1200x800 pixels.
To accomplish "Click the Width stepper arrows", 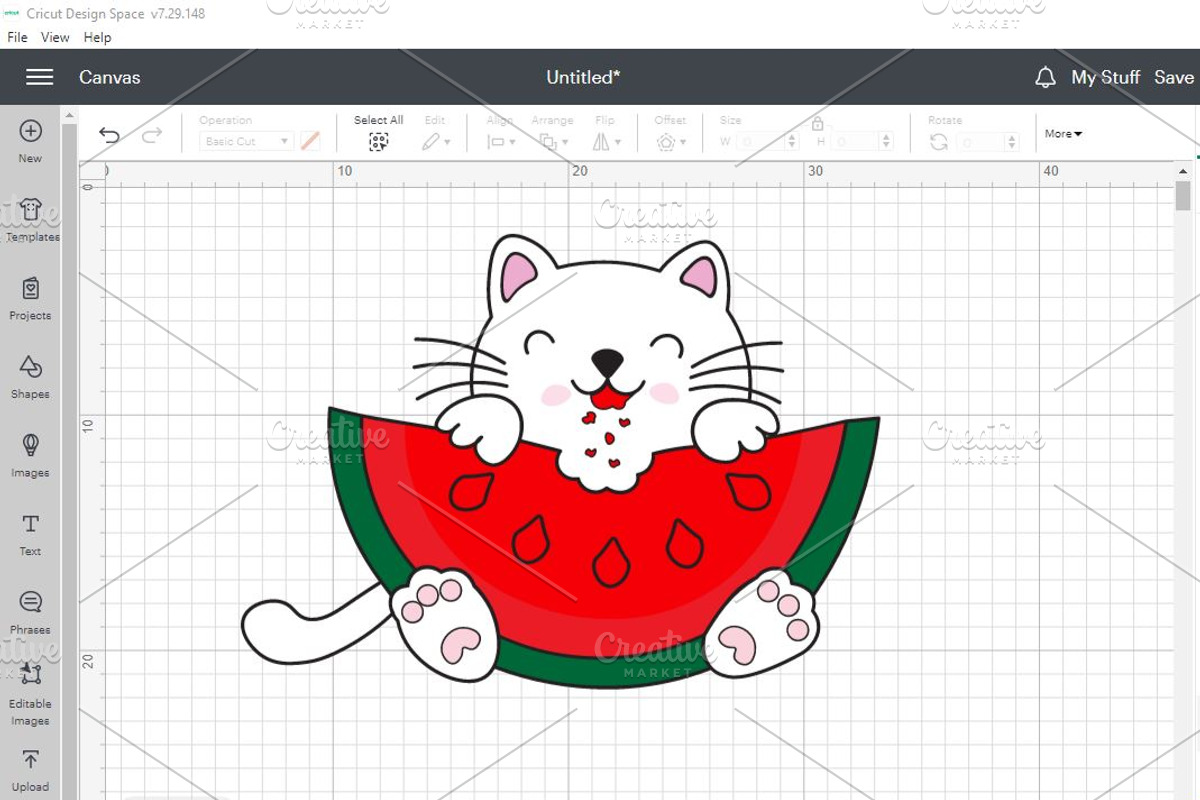I will 793,142.
